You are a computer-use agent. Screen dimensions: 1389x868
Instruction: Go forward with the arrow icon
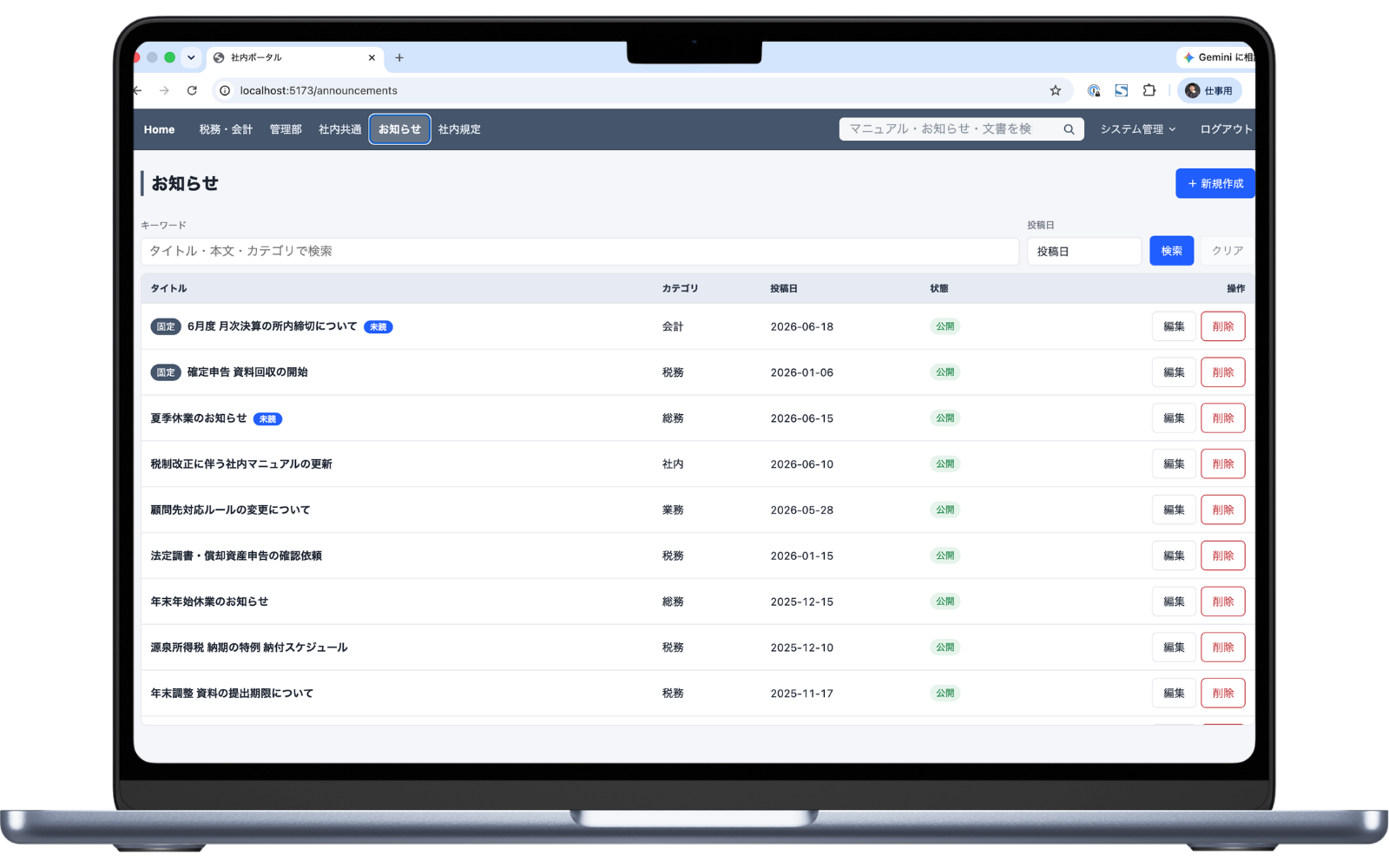tap(164, 90)
